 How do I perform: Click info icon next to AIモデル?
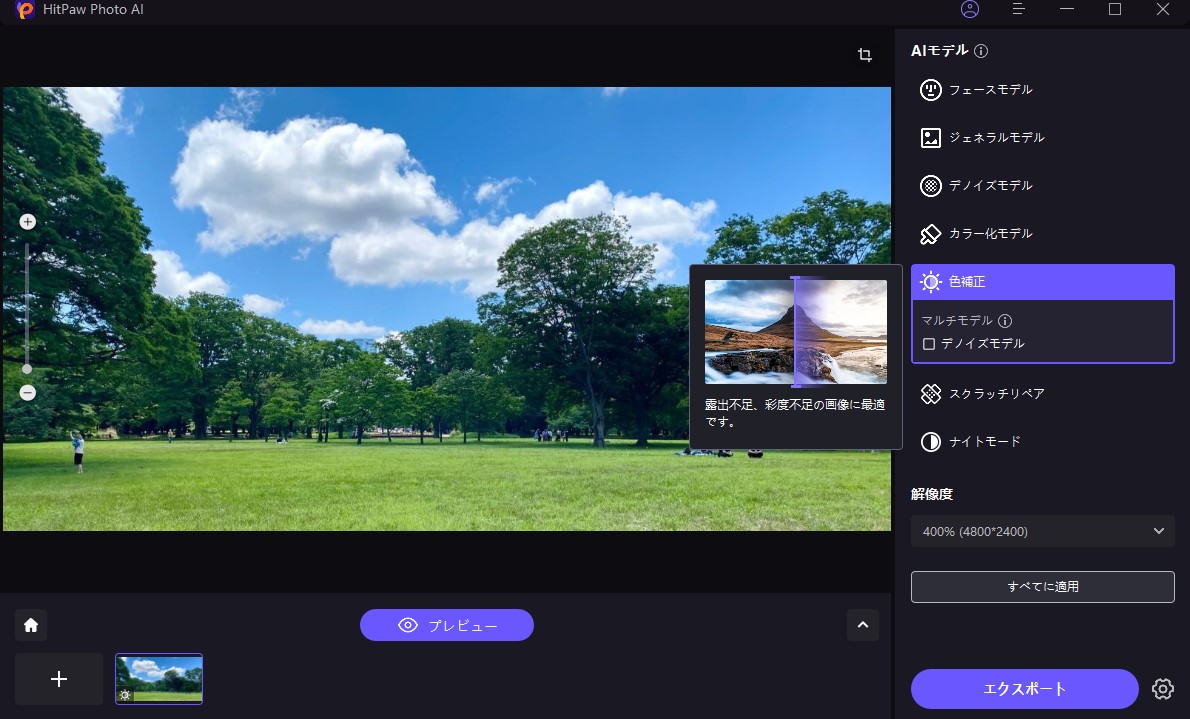pos(981,51)
